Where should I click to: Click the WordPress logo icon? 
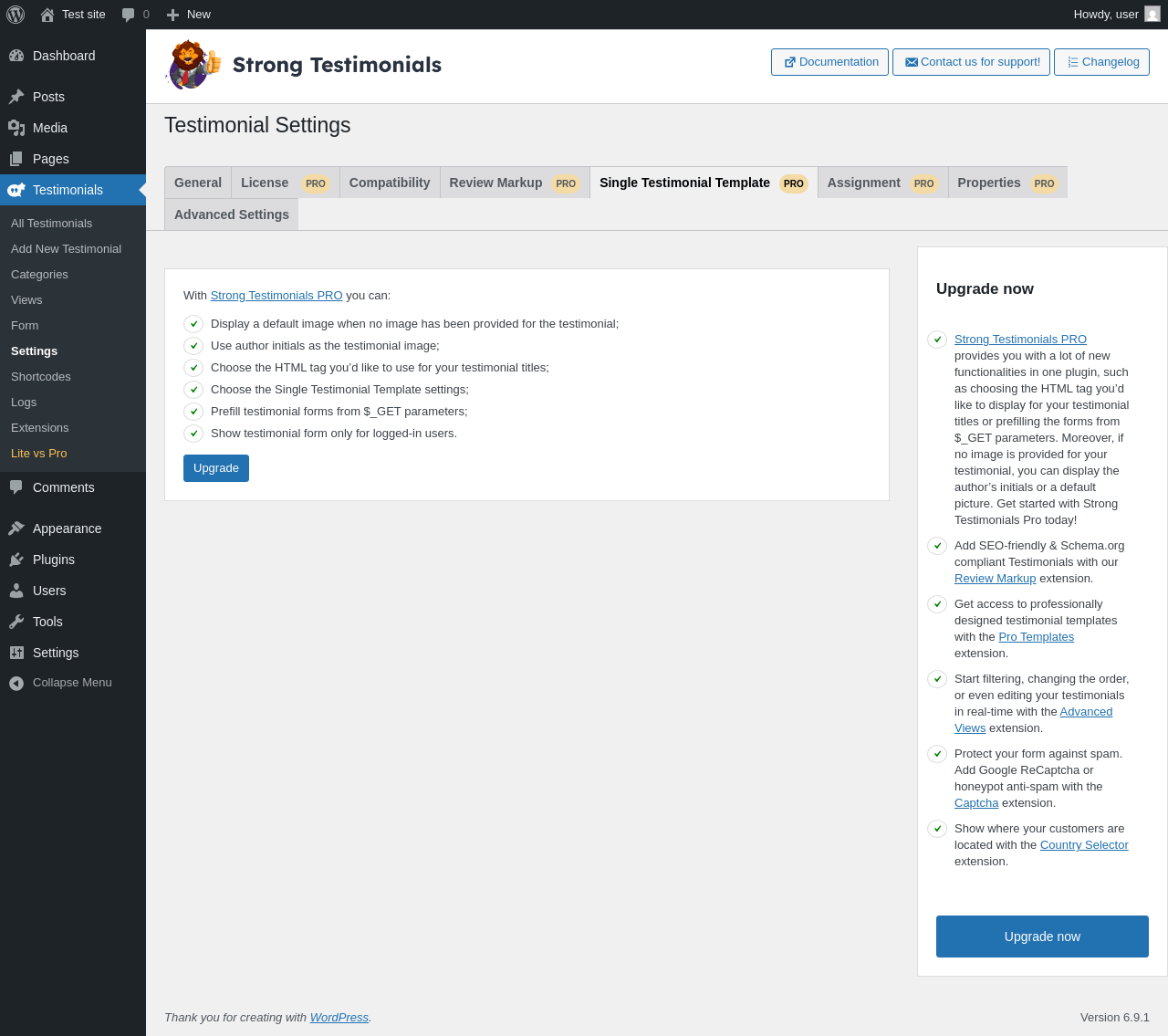coord(16,15)
